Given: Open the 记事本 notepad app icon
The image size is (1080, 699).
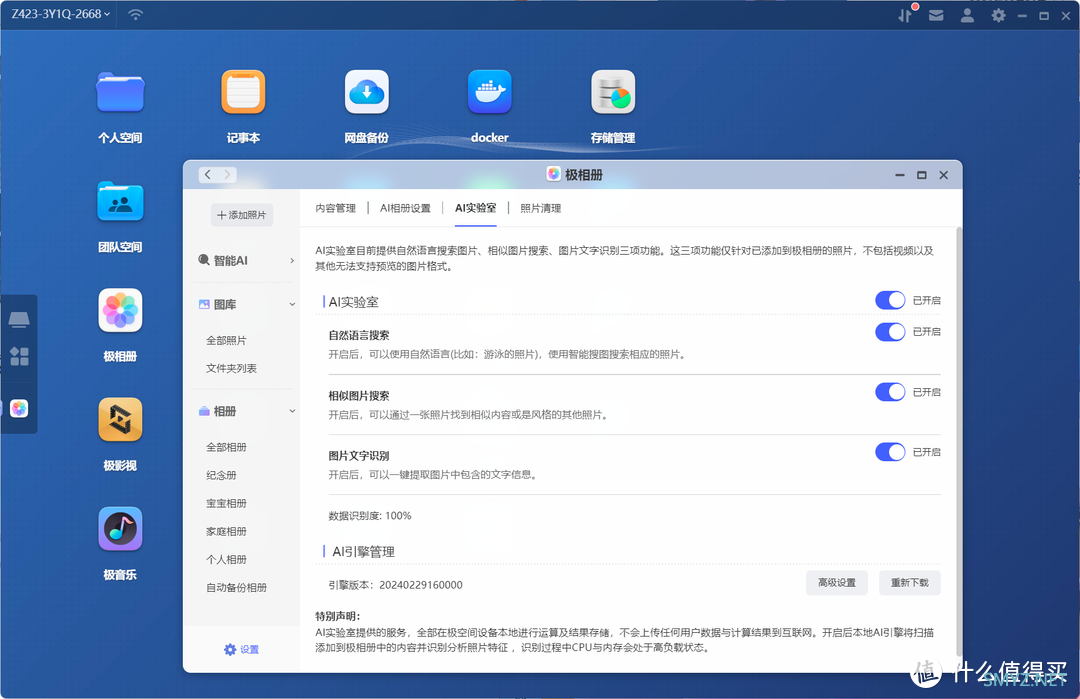Looking at the screenshot, I should (x=243, y=92).
